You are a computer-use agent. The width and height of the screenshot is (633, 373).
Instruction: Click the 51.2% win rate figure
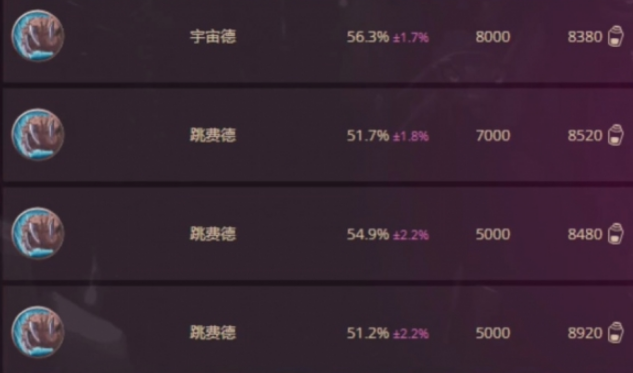368,333
